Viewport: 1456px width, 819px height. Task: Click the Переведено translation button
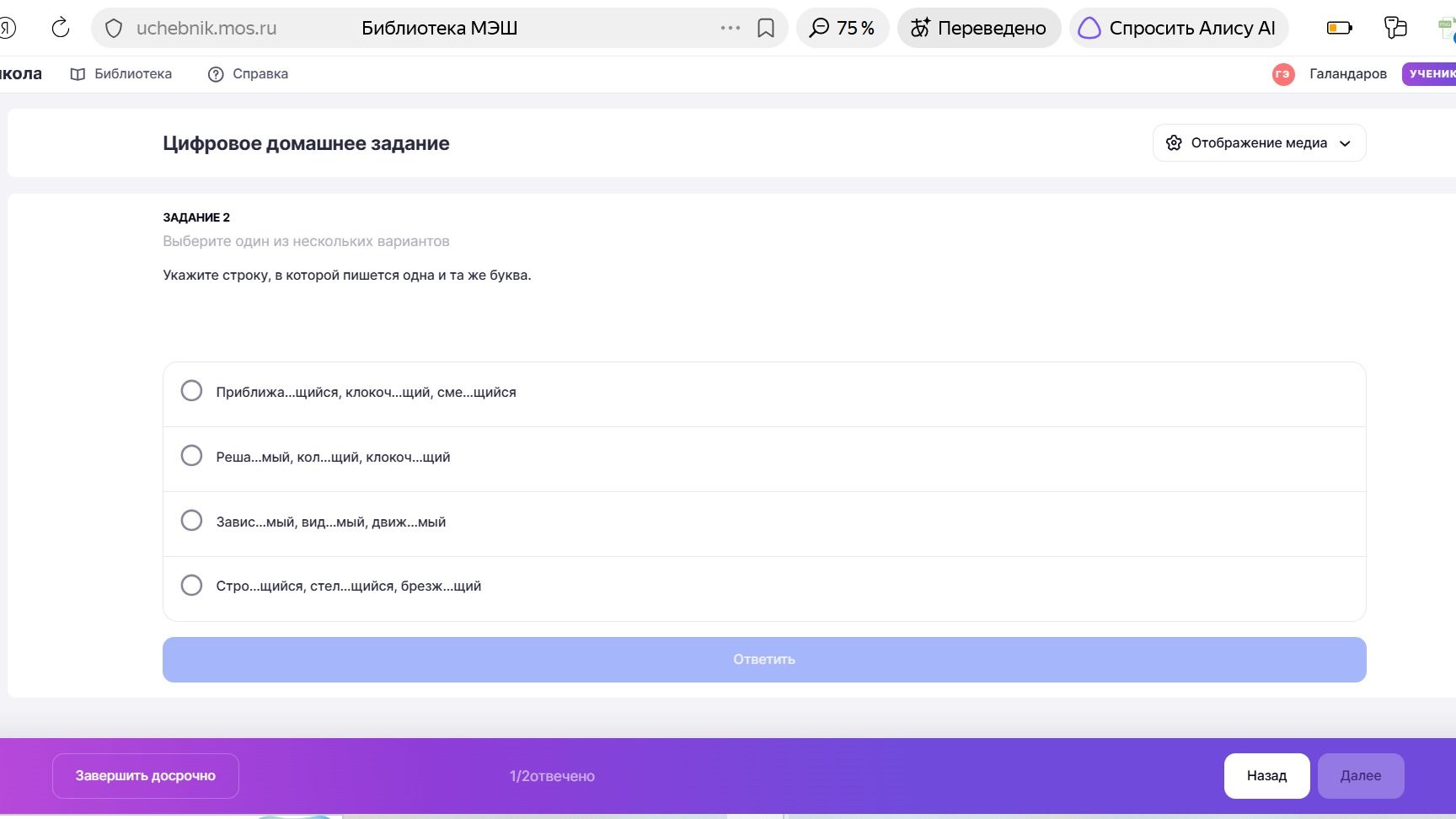click(x=978, y=28)
